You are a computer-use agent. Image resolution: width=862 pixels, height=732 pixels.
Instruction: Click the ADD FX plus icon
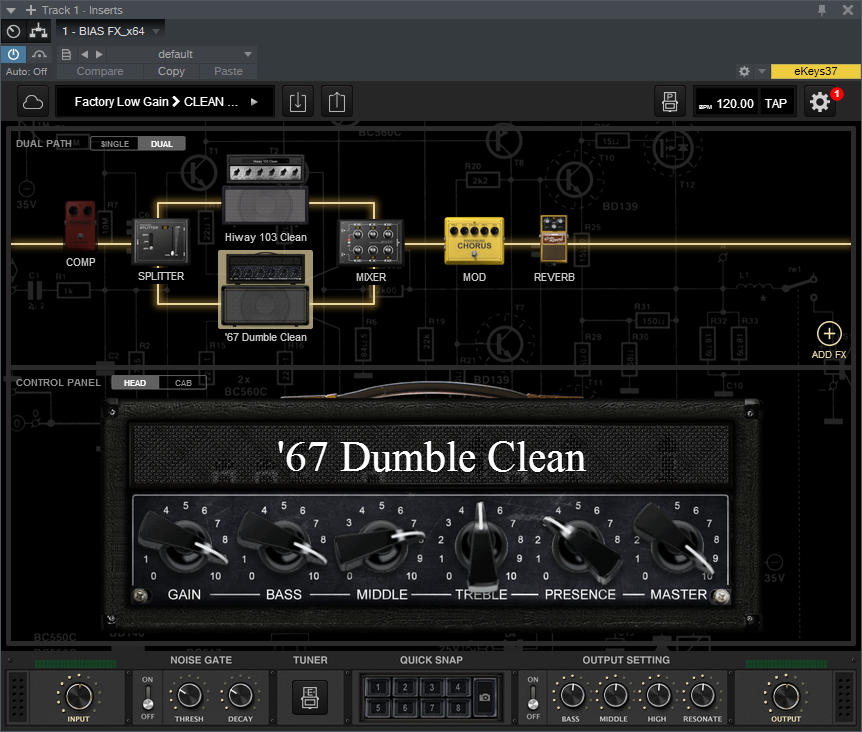click(x=829, y=334)
